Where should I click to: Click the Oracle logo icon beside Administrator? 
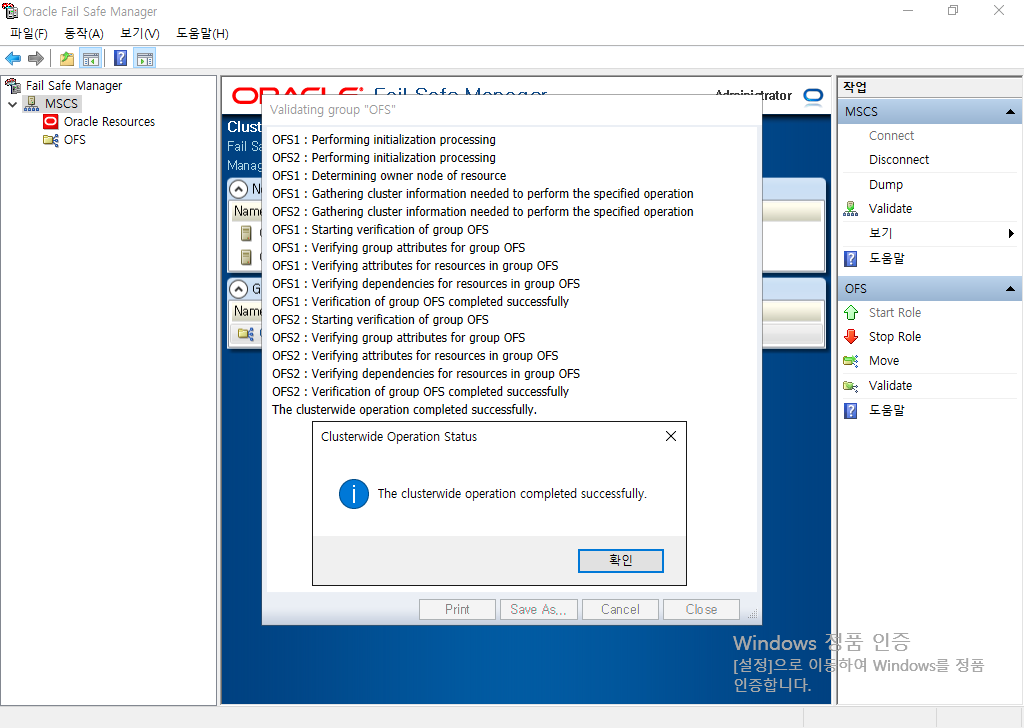[x=813, y=97]
